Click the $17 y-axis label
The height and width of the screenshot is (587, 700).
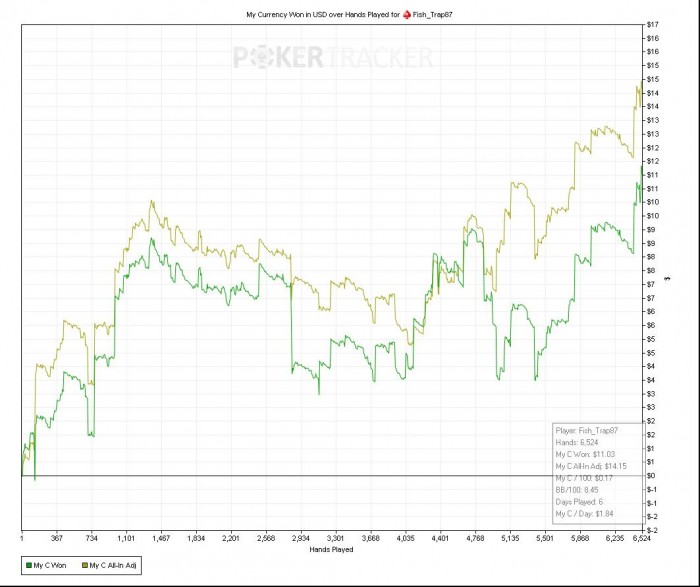652,25
